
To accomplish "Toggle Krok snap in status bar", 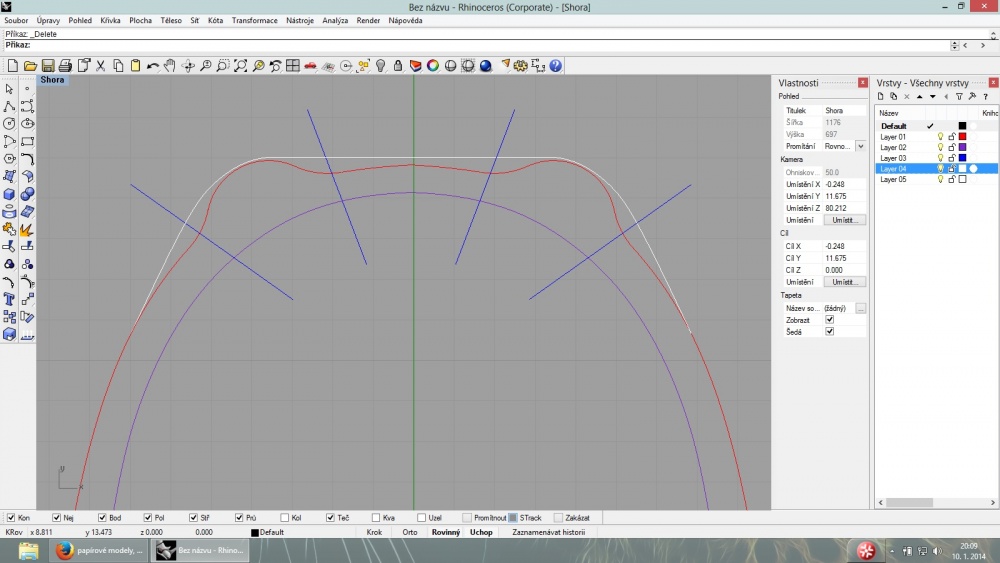I will 374,532.
